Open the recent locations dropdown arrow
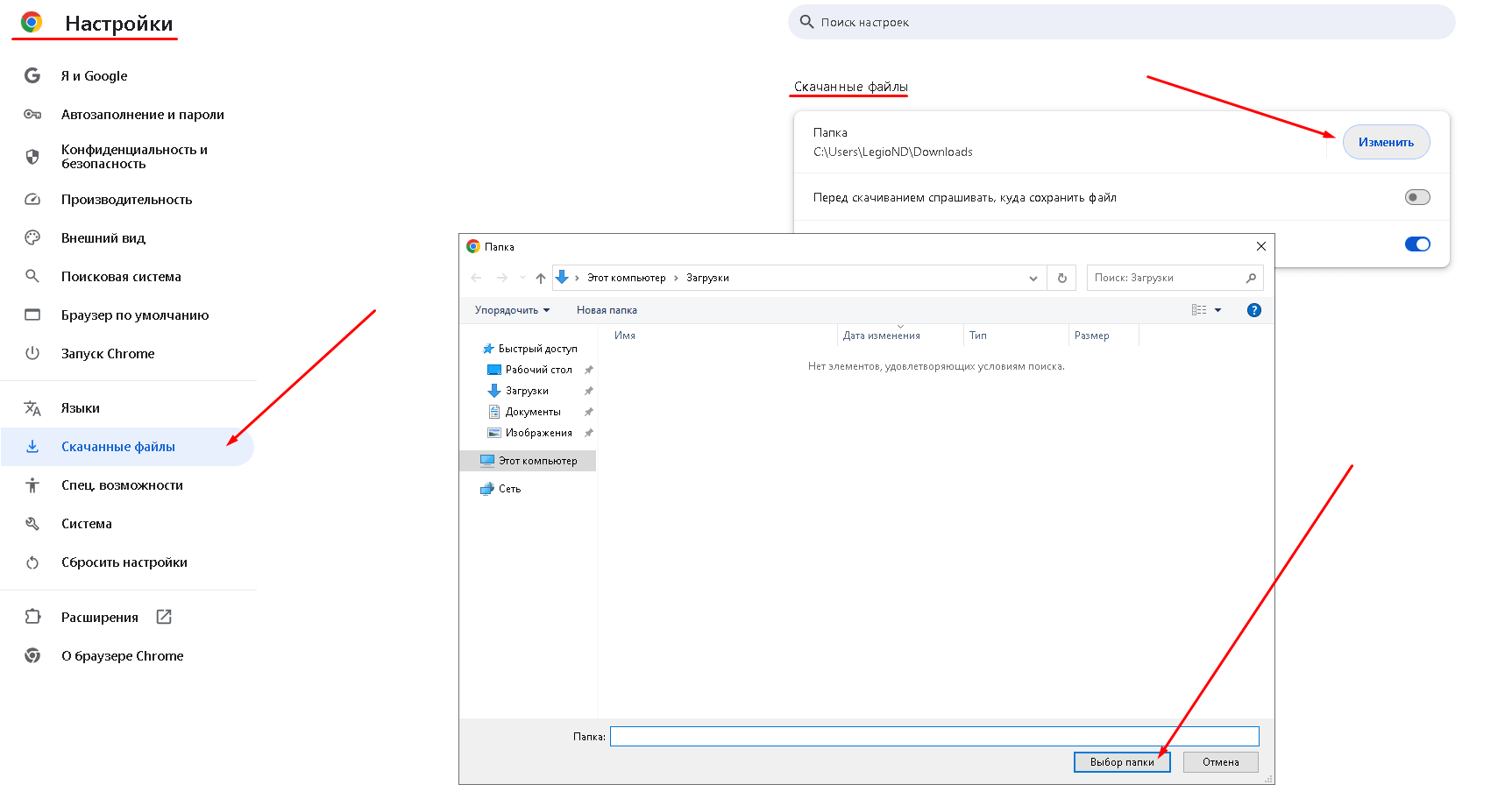The image size is (1512, 806). coord(522,278)
